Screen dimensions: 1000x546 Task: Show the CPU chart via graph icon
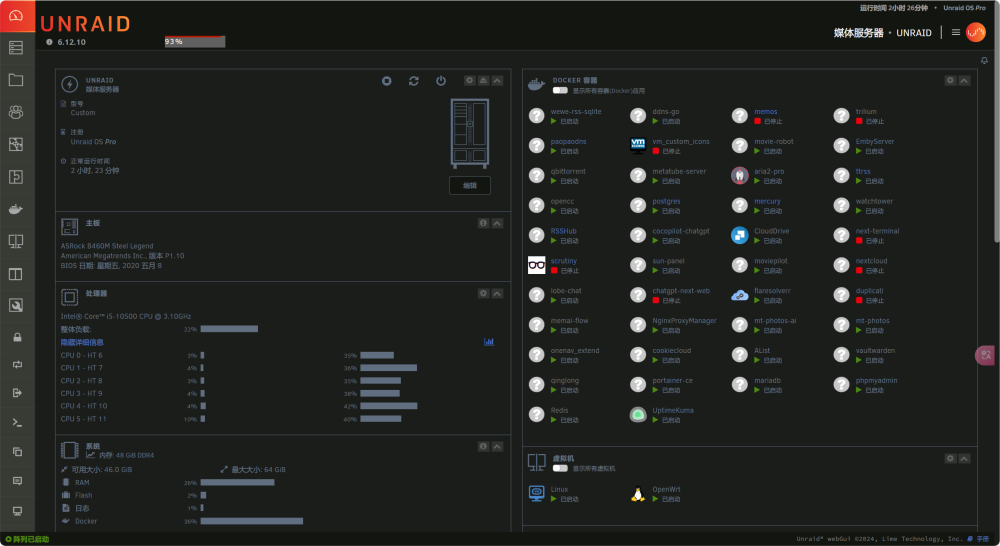click(x=489, y=342)
